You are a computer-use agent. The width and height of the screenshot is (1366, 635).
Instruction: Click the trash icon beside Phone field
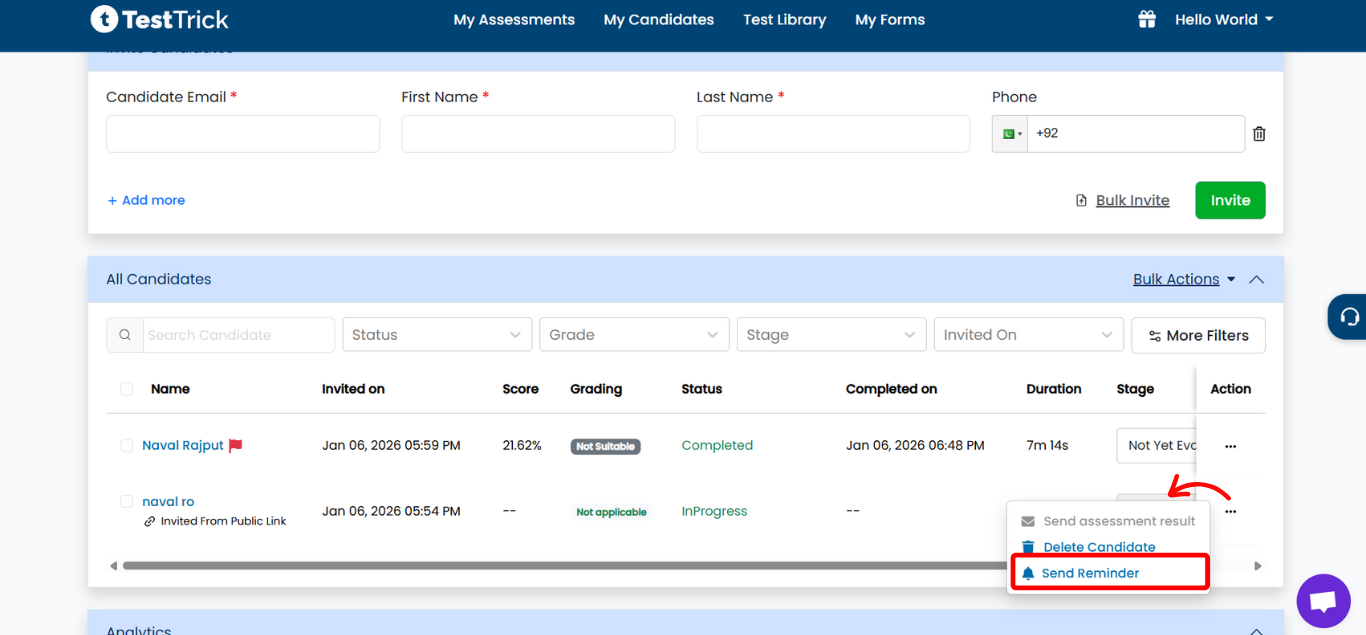[x=1259, y=134]
